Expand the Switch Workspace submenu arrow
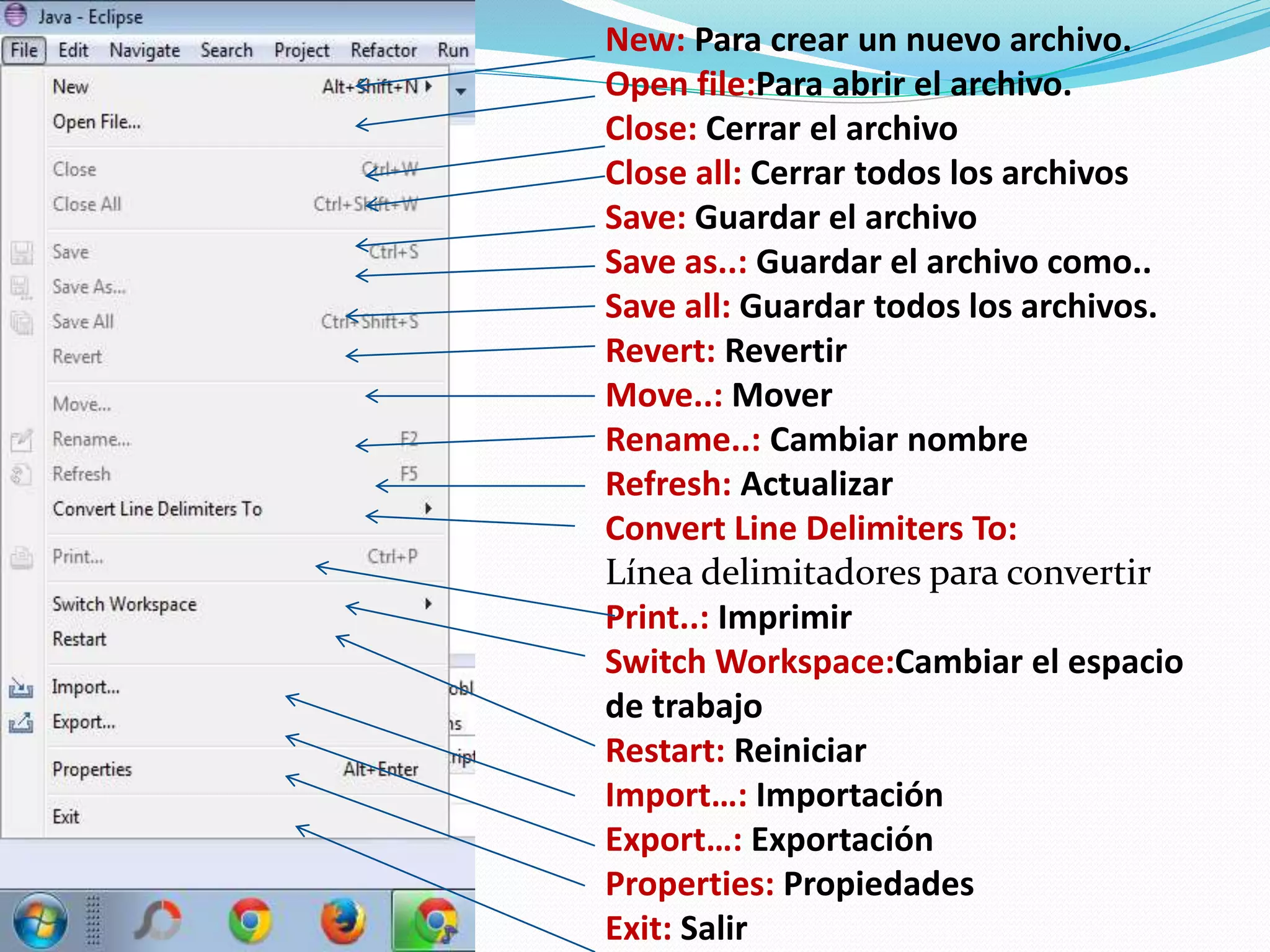 429,604
